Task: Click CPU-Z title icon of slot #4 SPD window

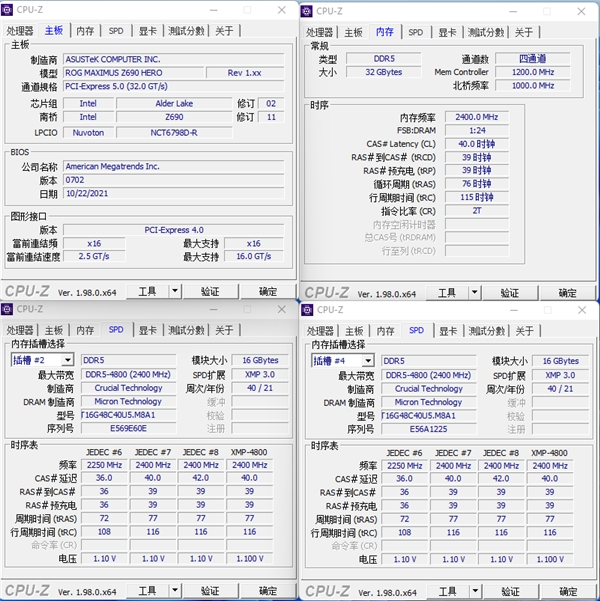Action: point(308,309)
